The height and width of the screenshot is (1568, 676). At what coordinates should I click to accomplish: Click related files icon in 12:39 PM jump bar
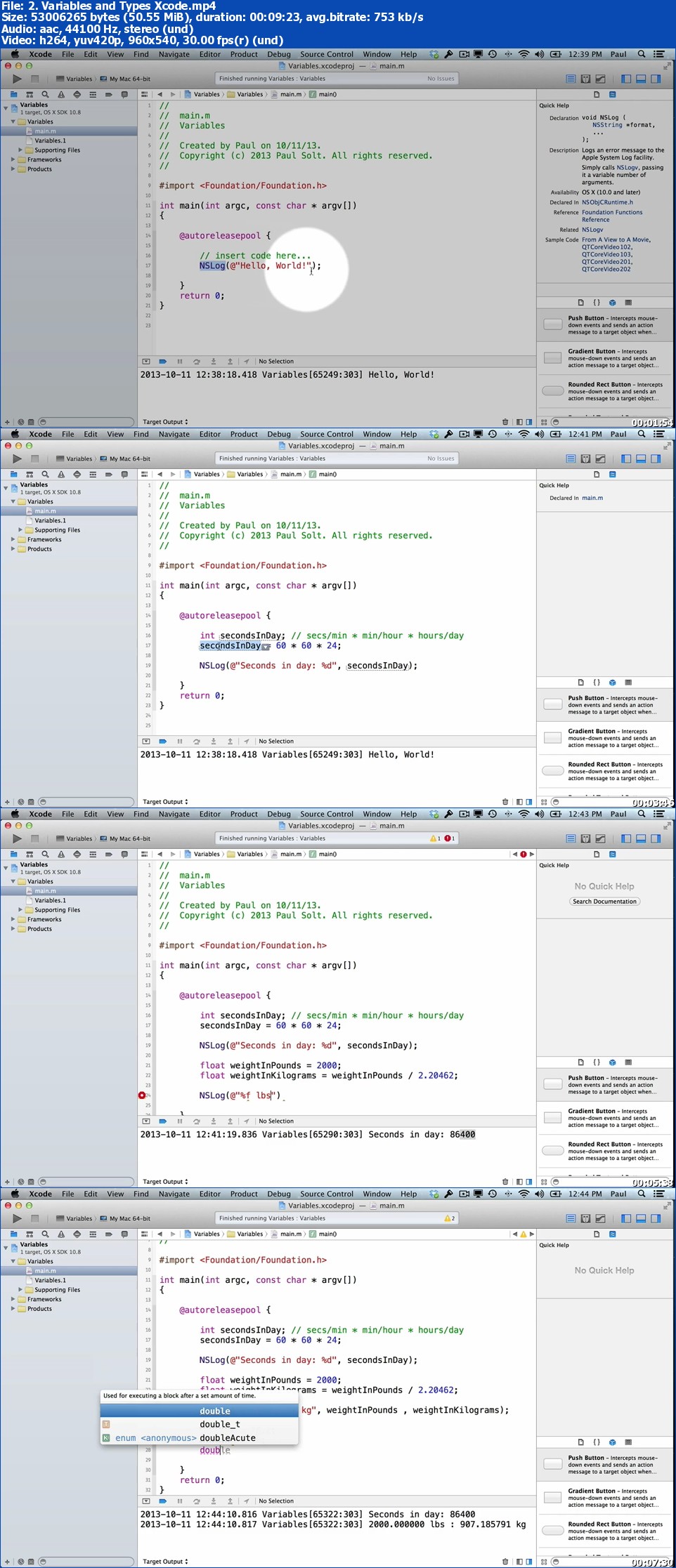pyautogui.click(x=145, y=94)
